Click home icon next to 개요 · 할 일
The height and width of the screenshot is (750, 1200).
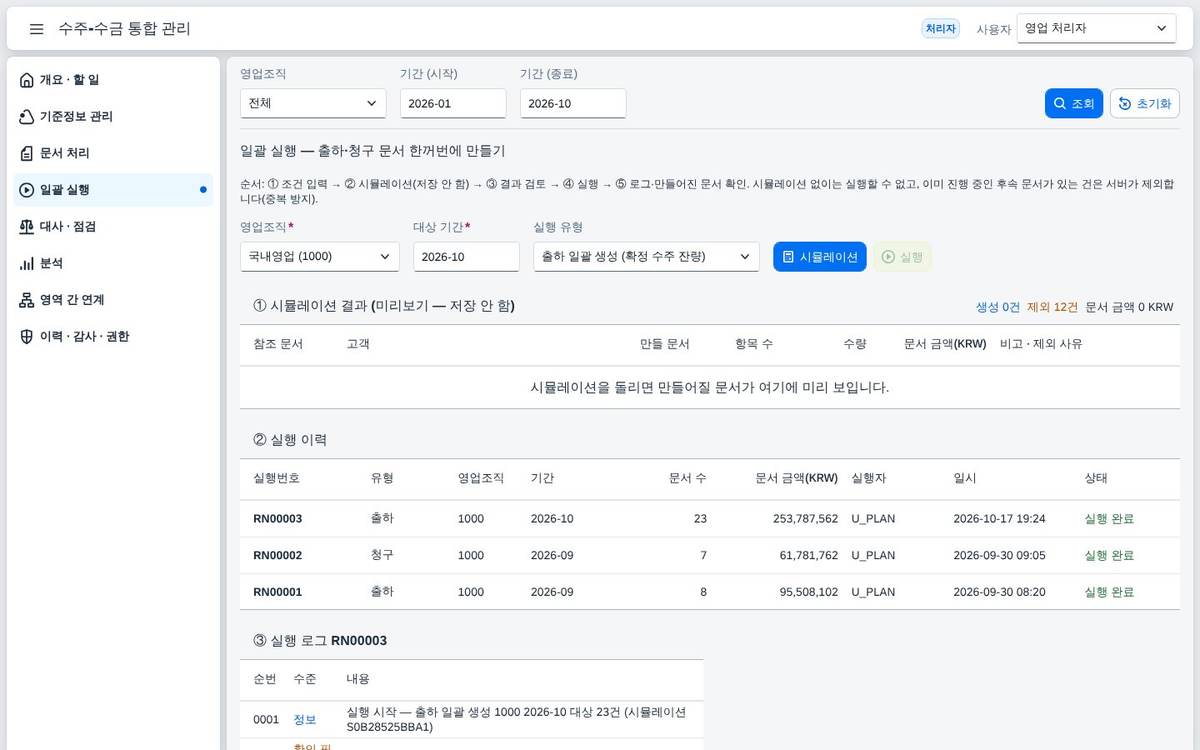coord(27,80)
